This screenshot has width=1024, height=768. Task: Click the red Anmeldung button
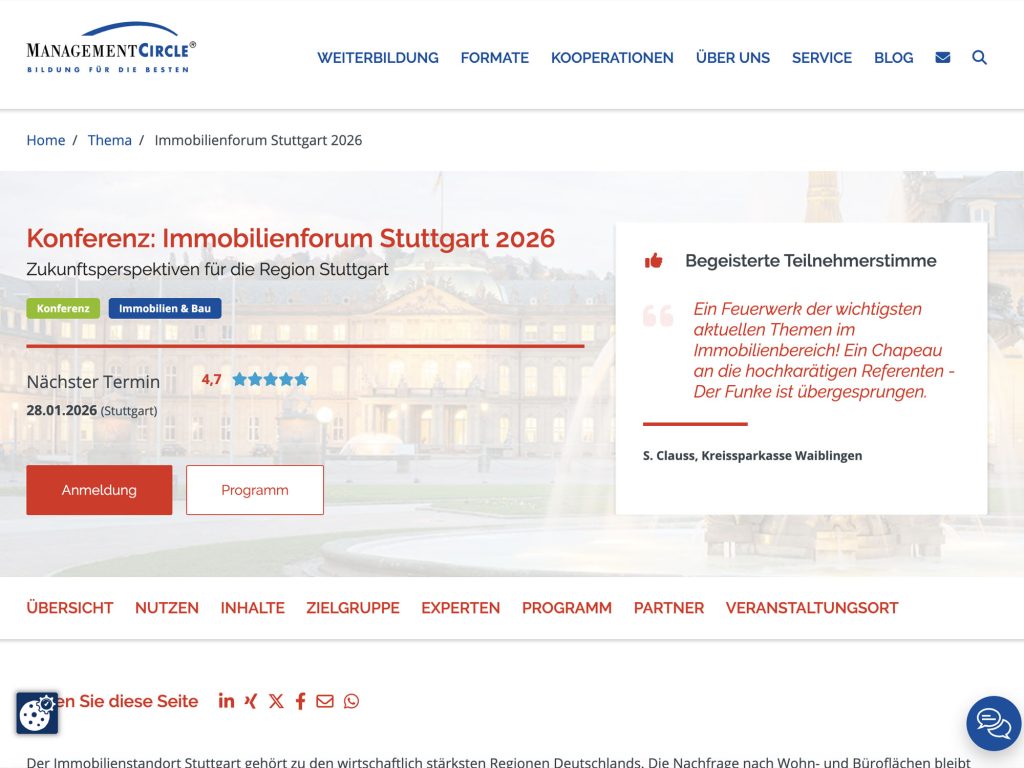99,490
